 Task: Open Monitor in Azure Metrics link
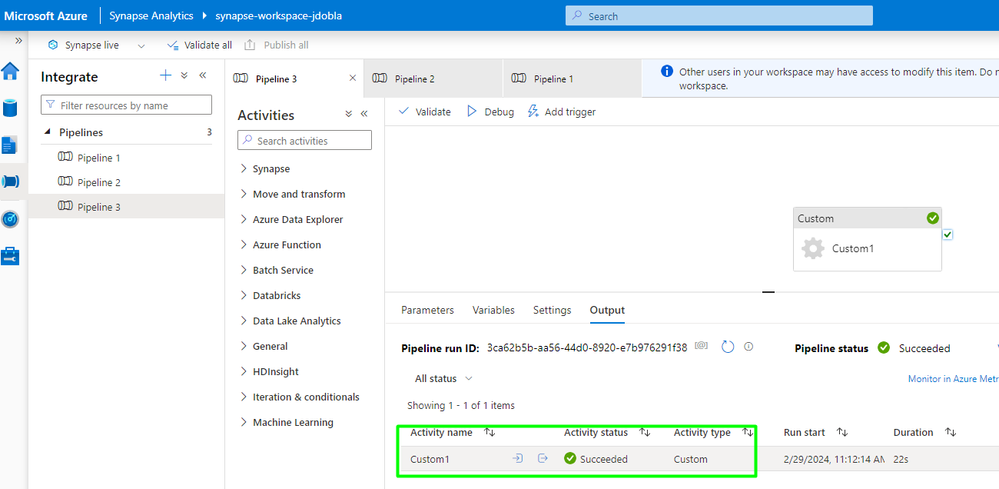coord(953,378)
